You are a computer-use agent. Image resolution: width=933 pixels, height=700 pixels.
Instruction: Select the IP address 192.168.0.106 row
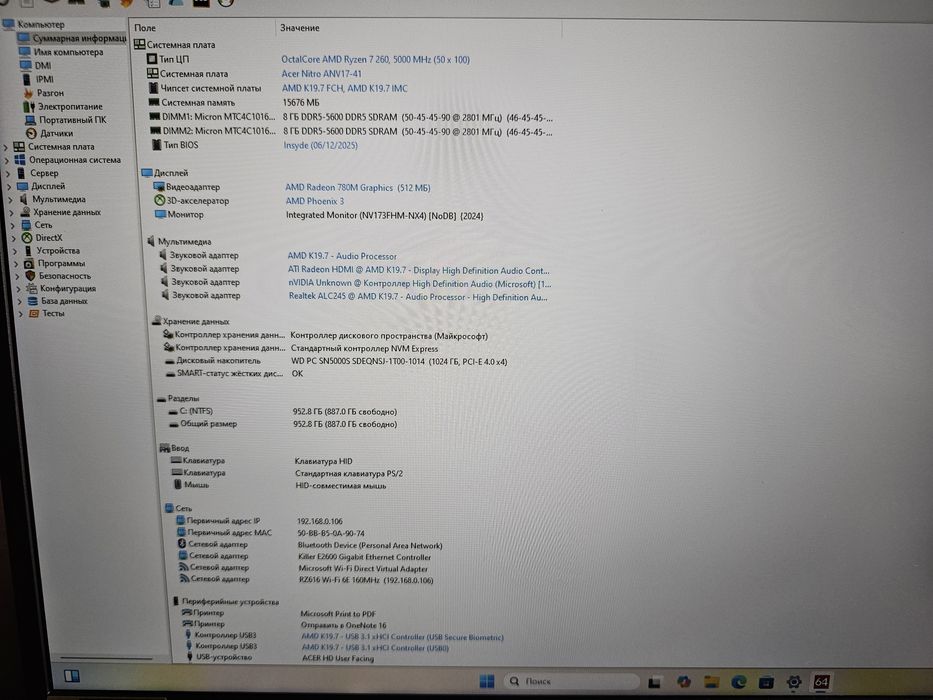[259, 521]
